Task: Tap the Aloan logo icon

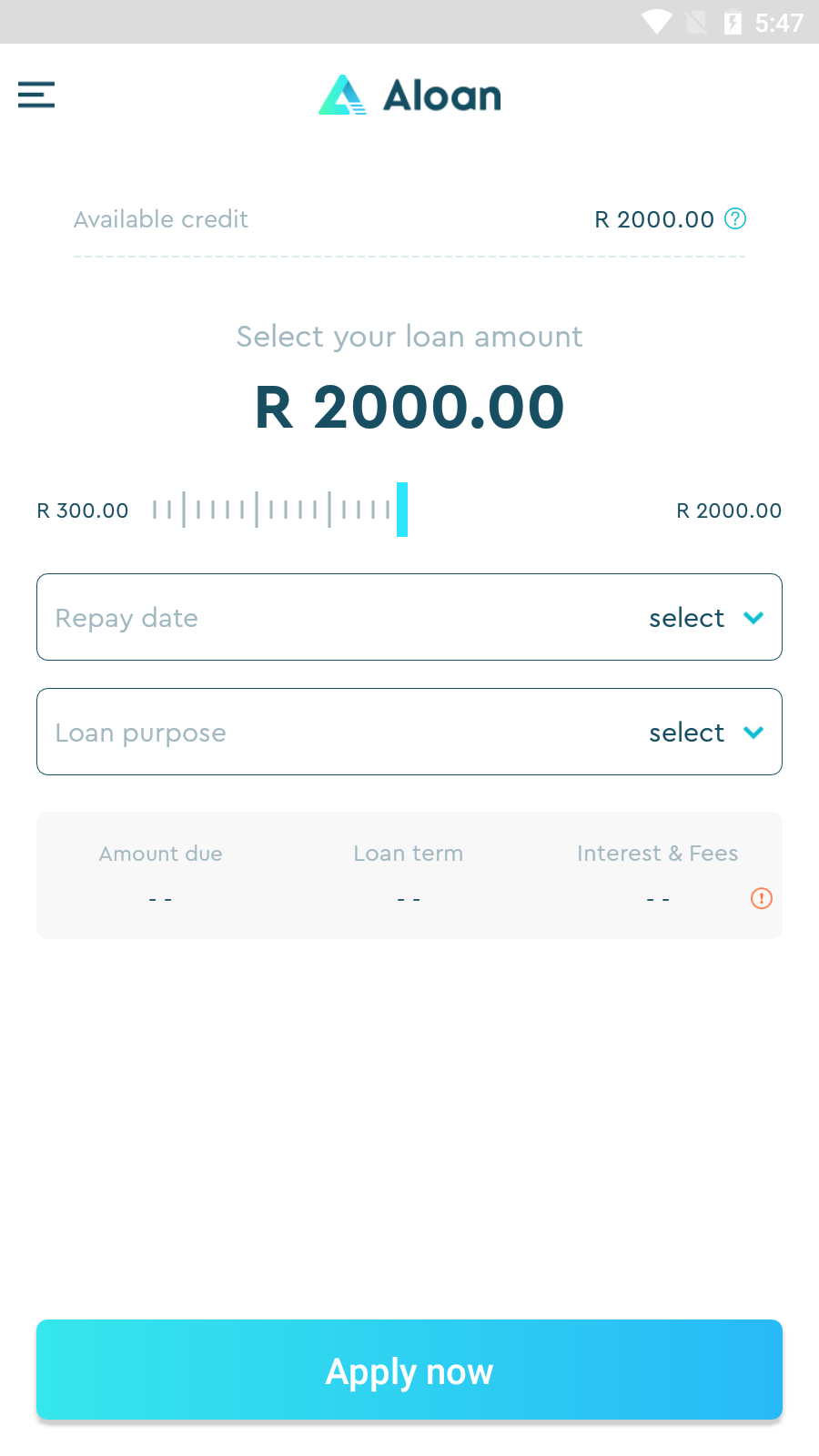Action: point(342,95)
